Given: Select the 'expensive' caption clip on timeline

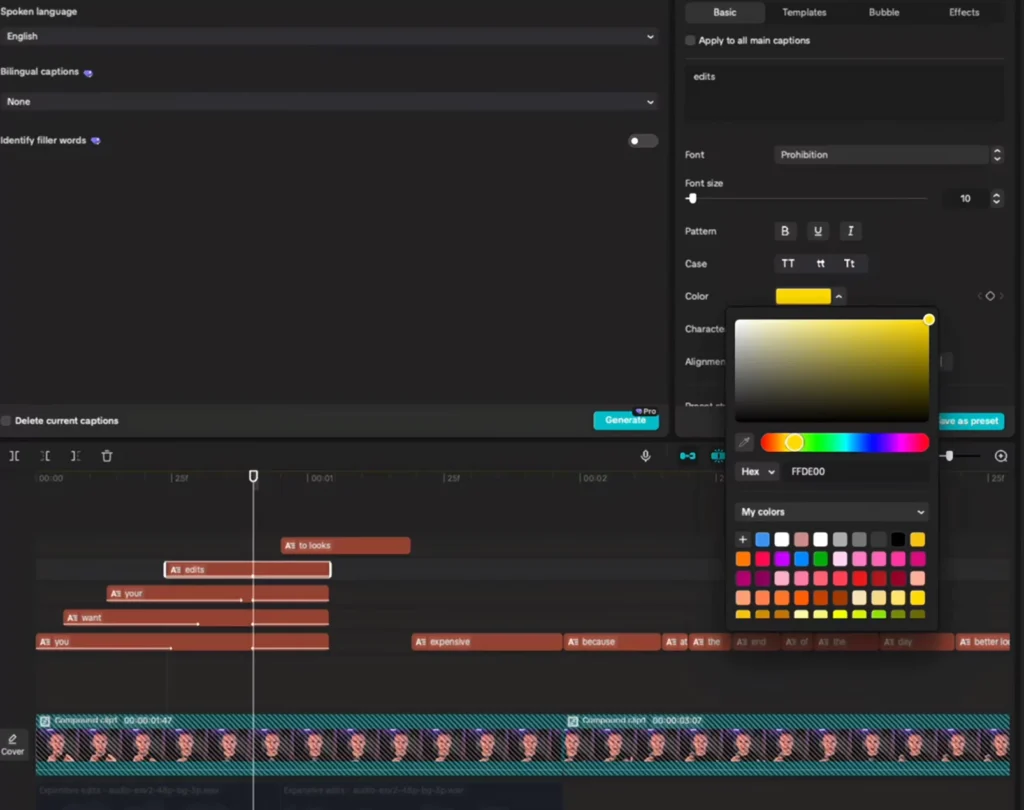Looking at the screenshot, I should point(486,642).
